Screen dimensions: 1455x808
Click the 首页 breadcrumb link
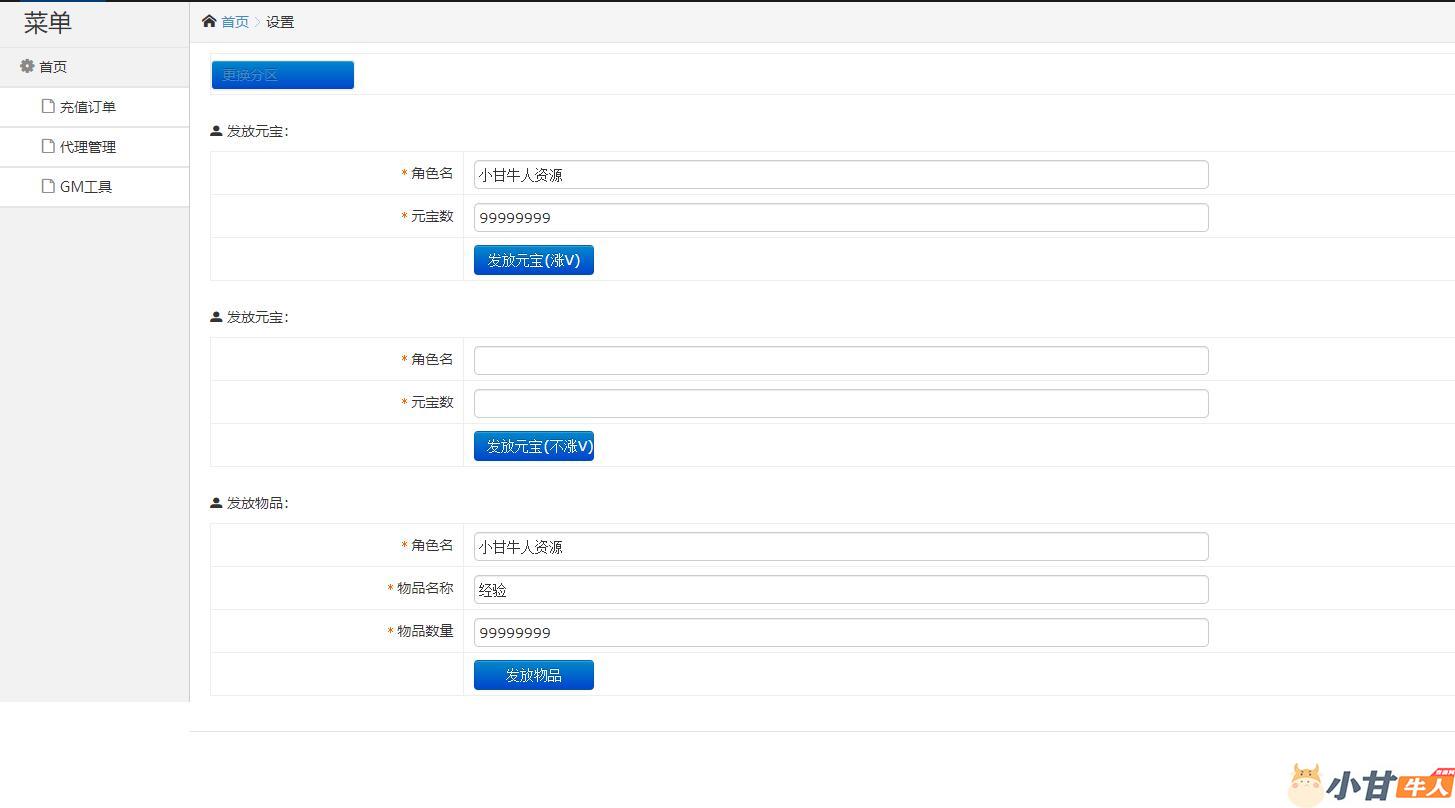[x=235, y=22]
